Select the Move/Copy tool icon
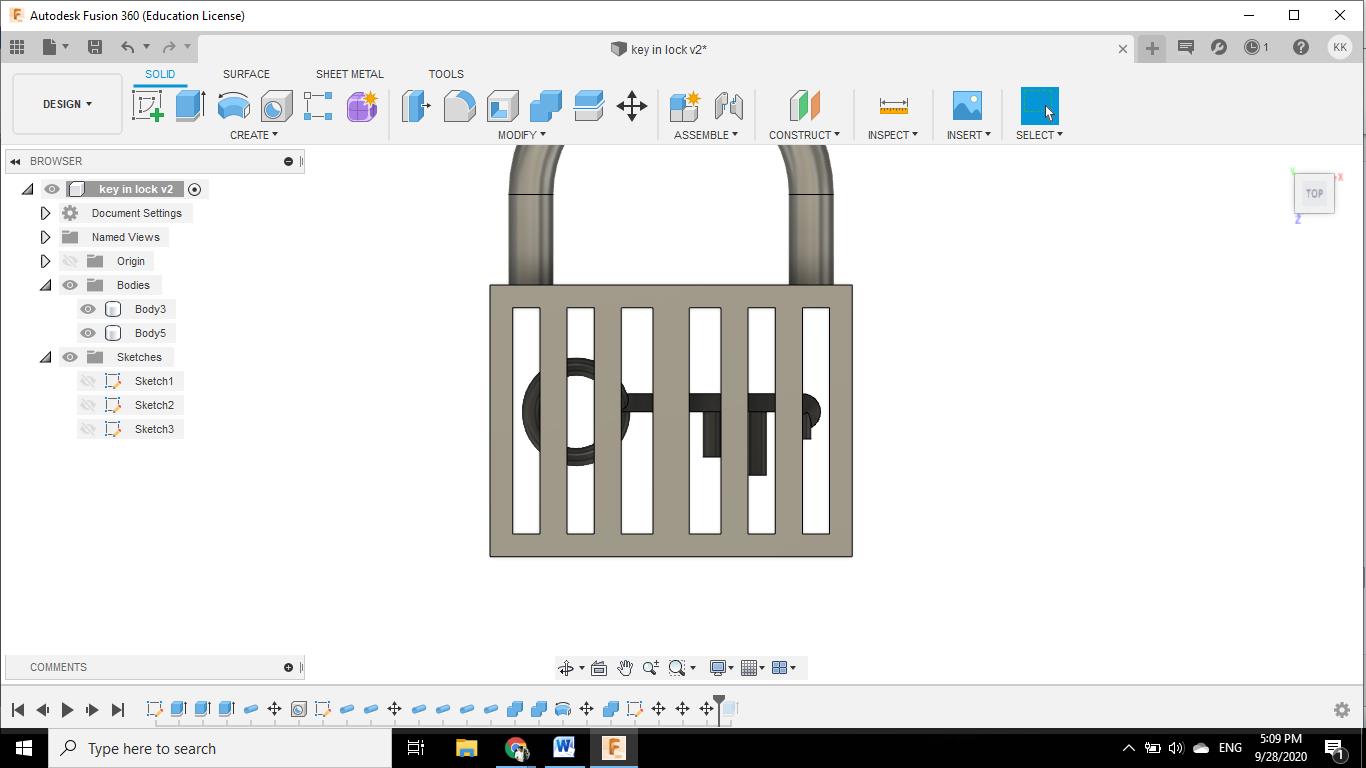The height and width of the screenshot is (768, 1366). (632, 106)
